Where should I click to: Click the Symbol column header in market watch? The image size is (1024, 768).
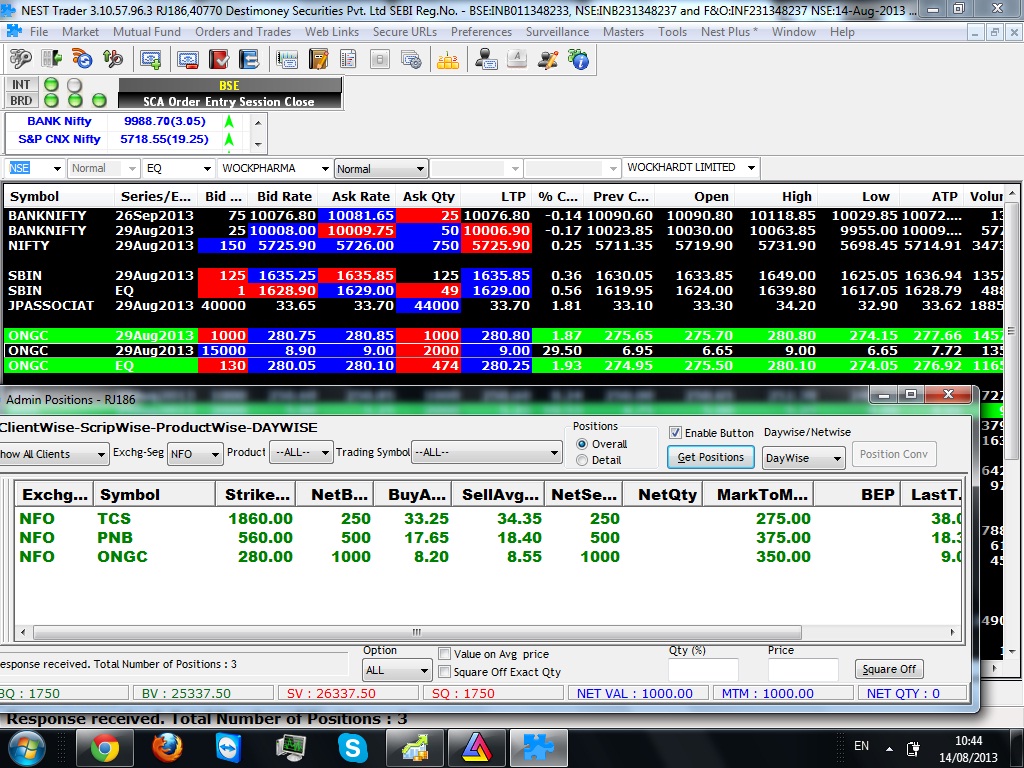click(59, 197)
